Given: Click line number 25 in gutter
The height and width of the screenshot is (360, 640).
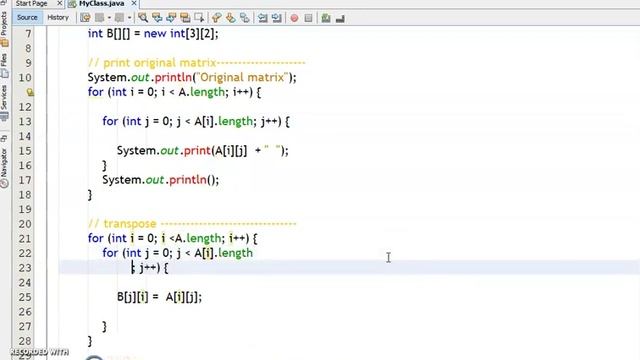Looking at the screenshot, I should [x=25, y=297].
